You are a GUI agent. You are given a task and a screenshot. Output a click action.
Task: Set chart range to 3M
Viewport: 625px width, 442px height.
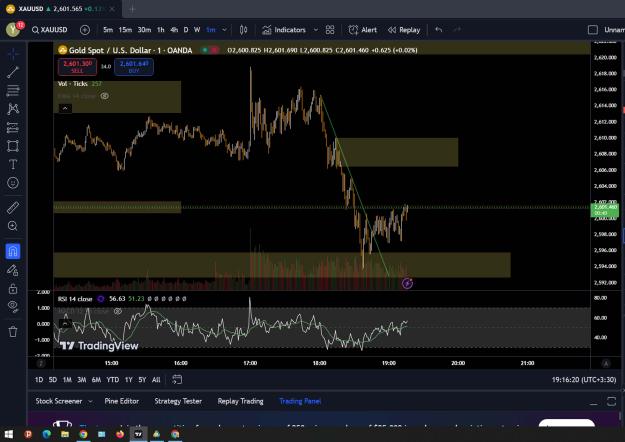coord(82,380)
